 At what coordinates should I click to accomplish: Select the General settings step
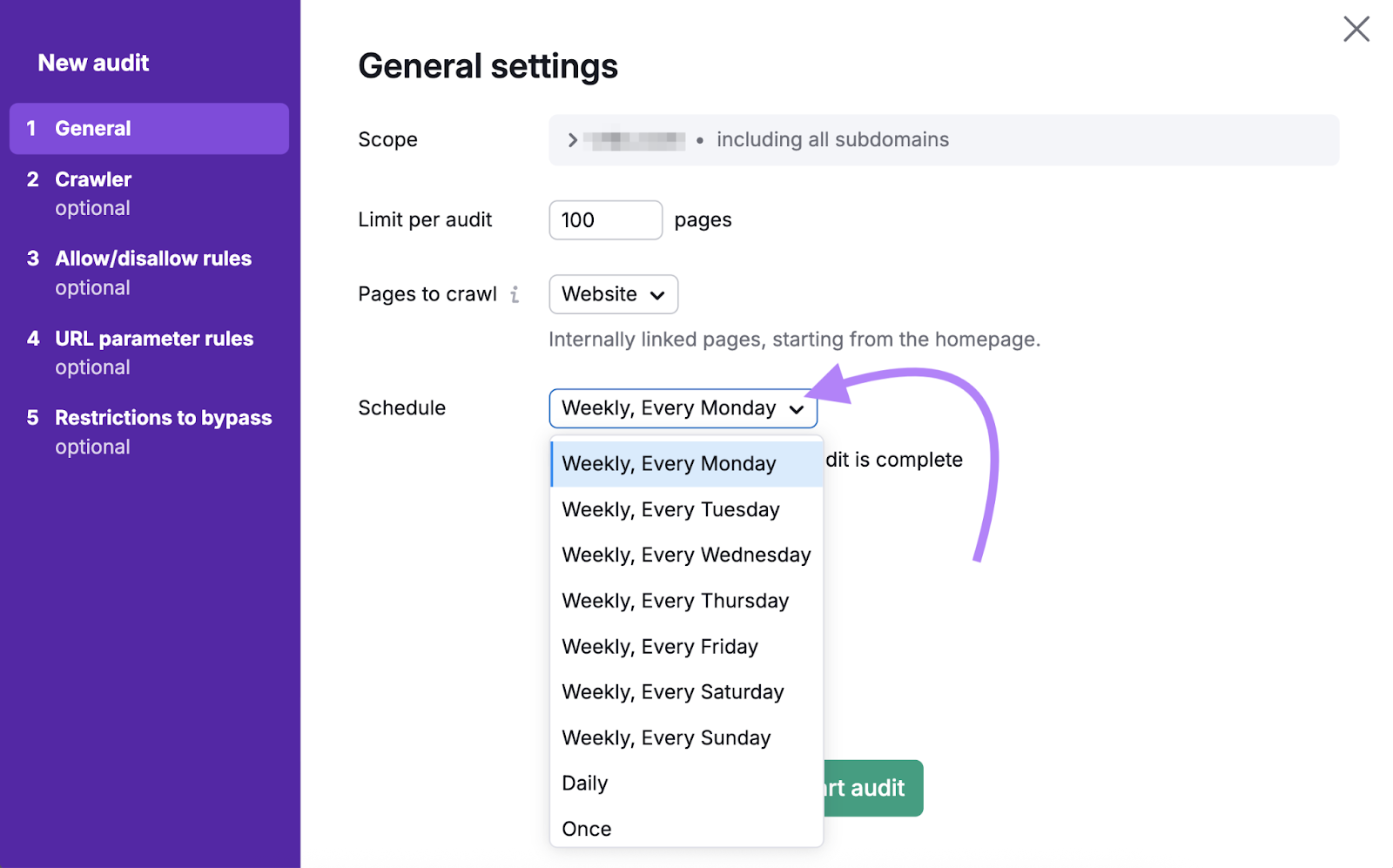93,128
